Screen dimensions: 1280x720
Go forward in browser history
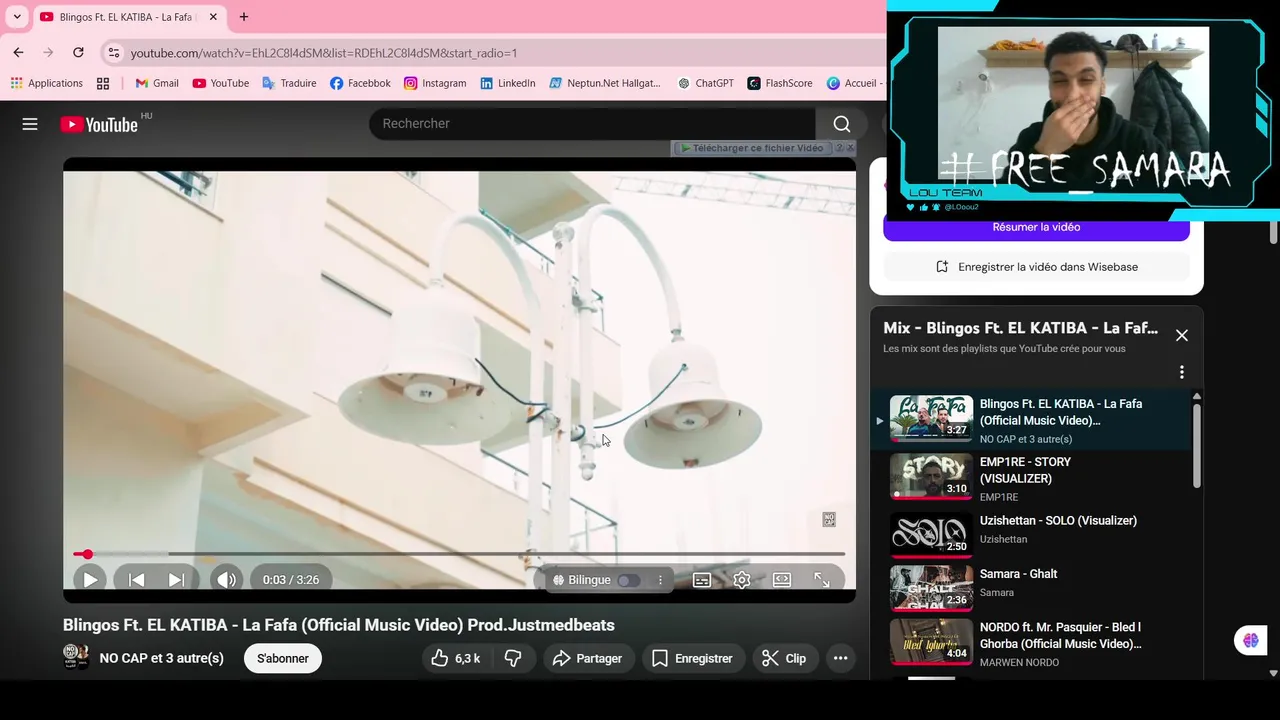point(48,53)
